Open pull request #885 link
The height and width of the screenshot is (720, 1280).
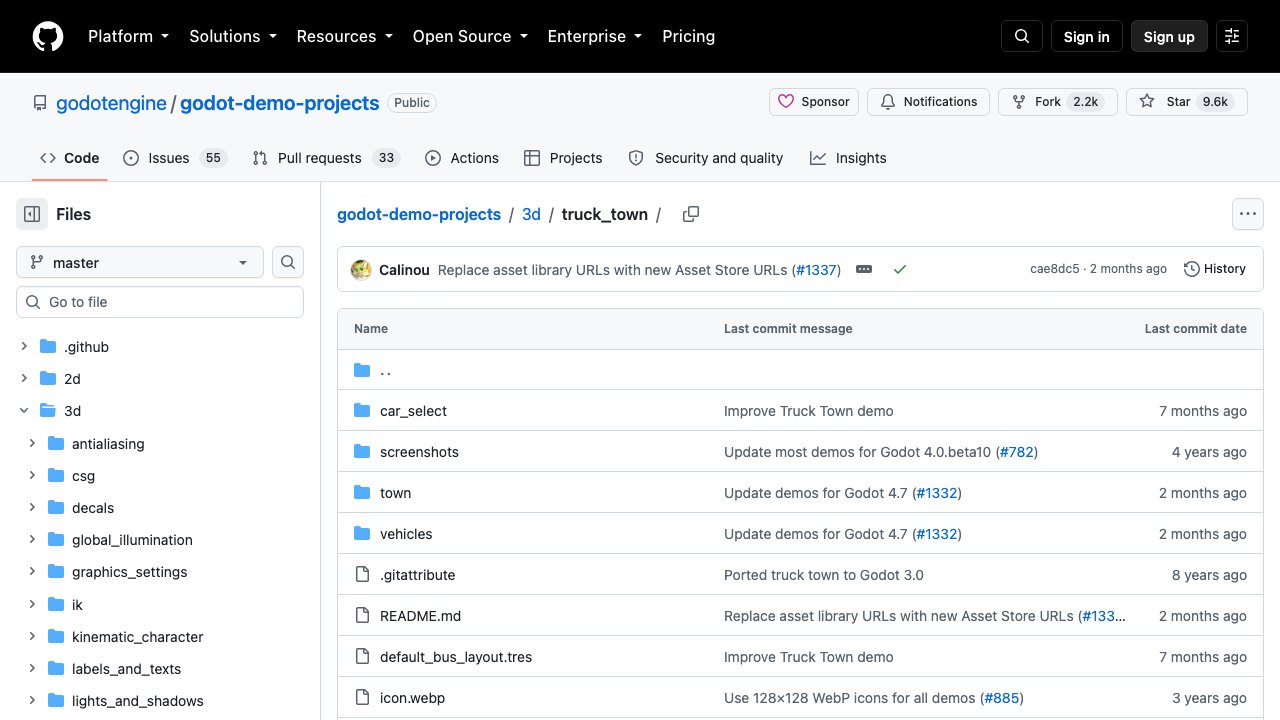click(x=1002, y=698)
